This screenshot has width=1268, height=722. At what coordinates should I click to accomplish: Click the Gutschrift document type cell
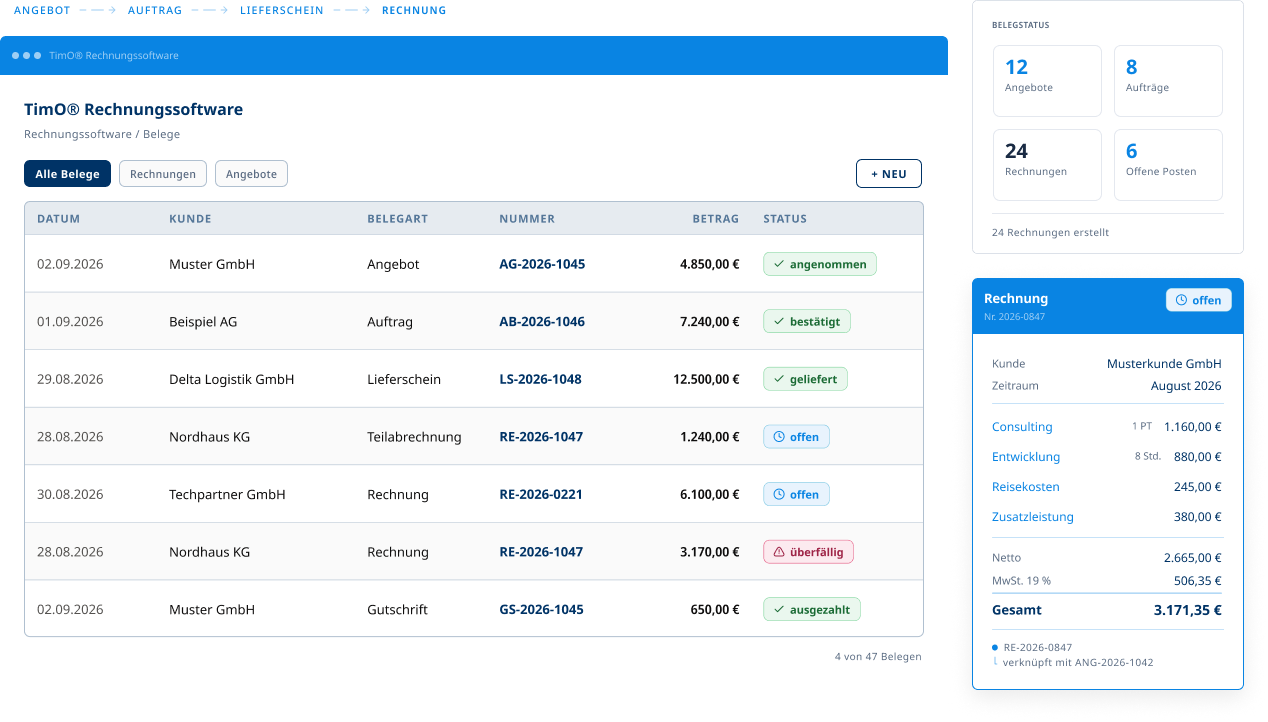398,609
